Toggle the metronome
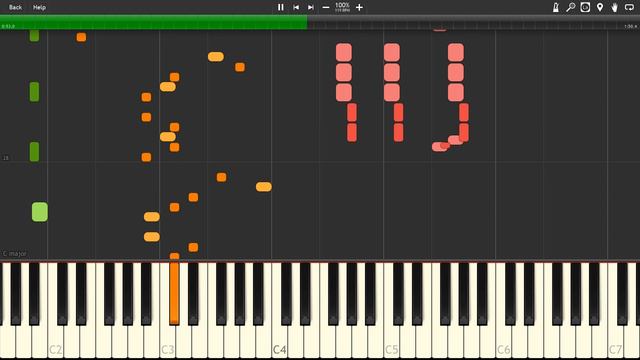Viewport: 640px width, 360px height. click(x=556, y=7)
